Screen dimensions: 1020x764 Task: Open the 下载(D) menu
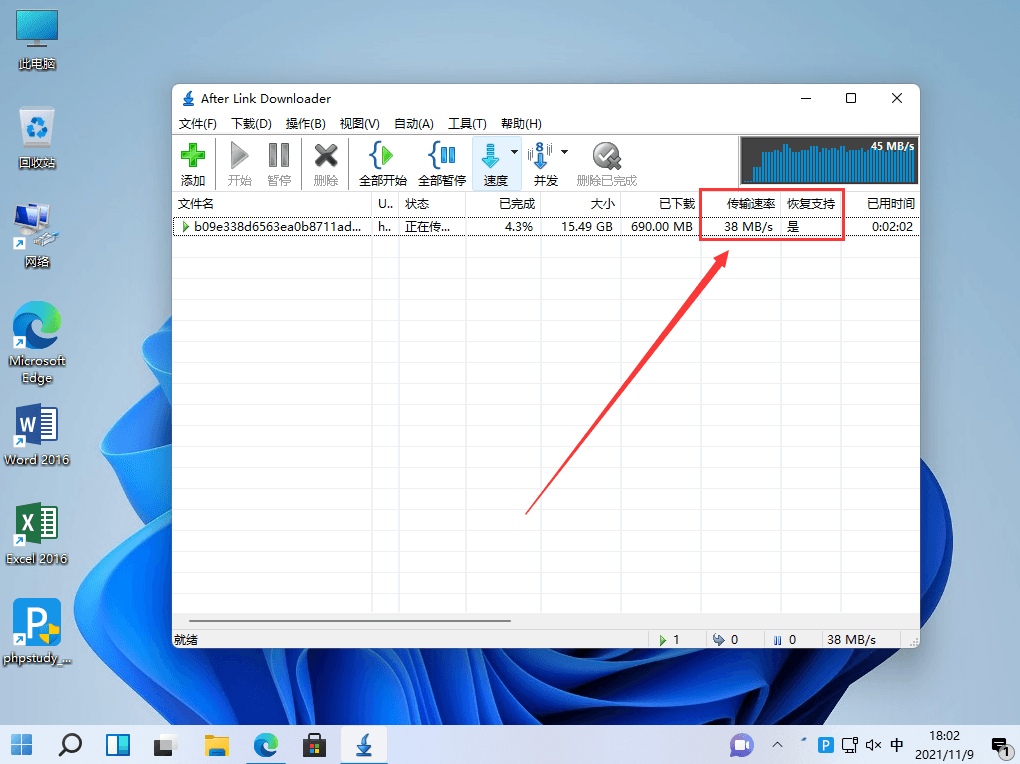click(251, 124)
